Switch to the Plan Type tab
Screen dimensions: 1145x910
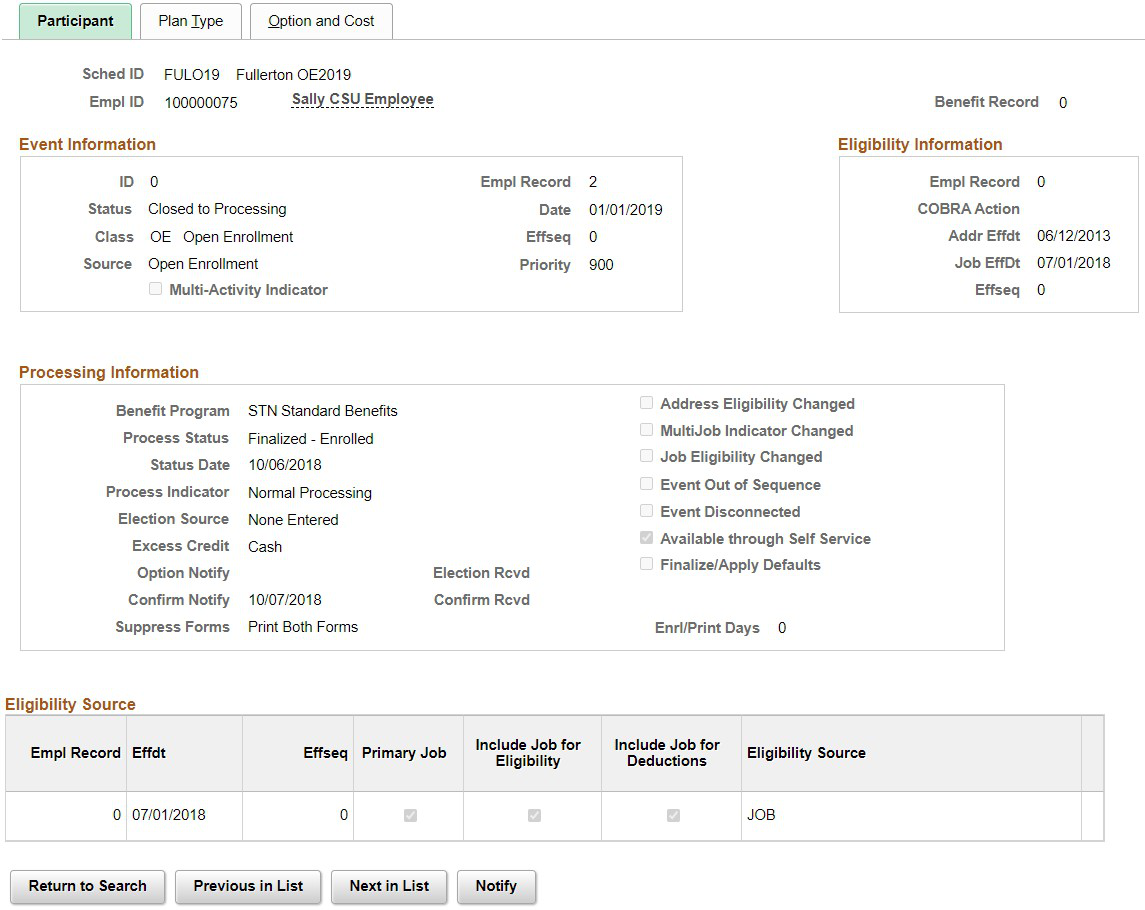(191, 21)
